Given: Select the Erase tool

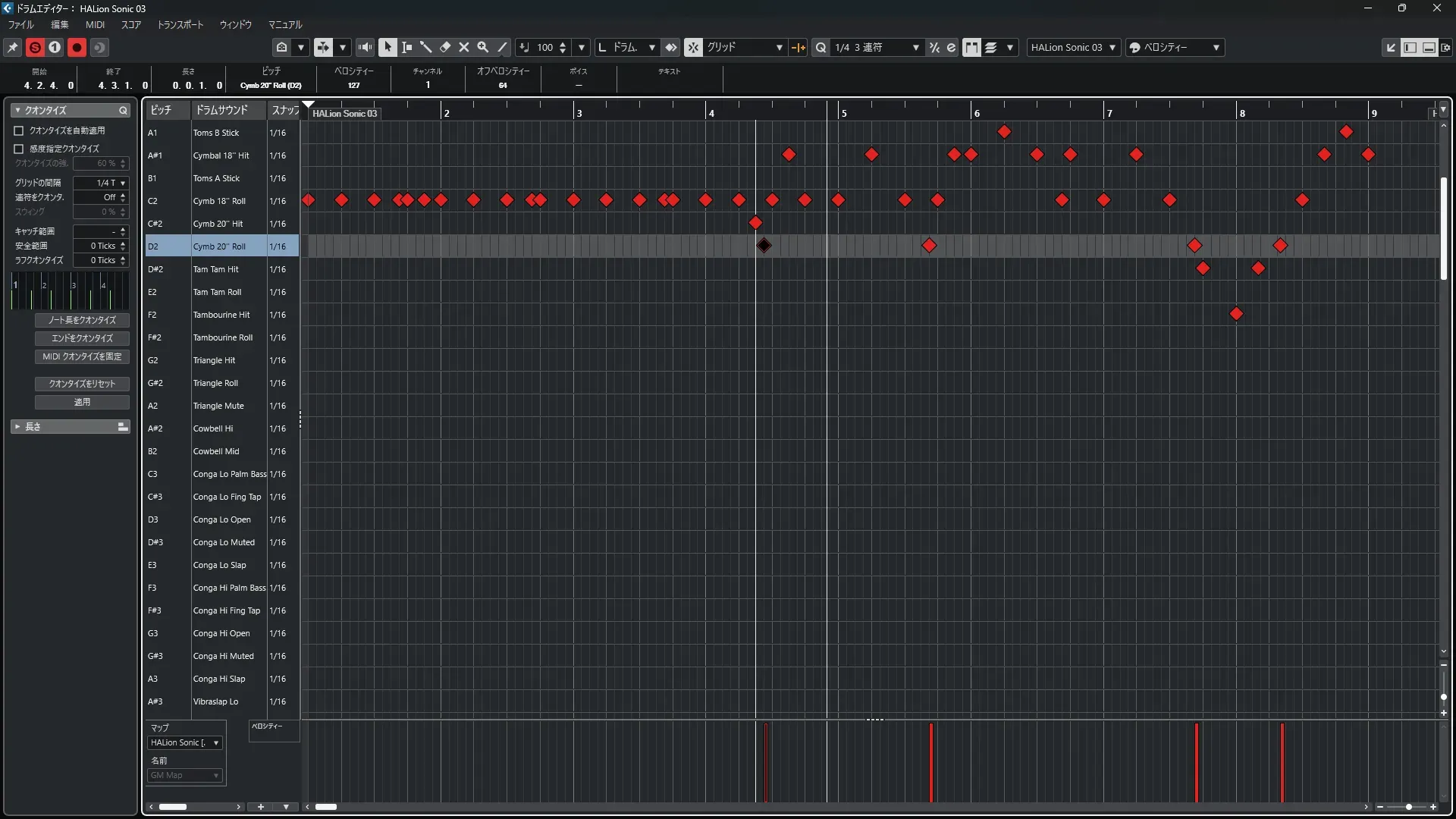Looking at the screenshot, I should (x=445, y=48).
